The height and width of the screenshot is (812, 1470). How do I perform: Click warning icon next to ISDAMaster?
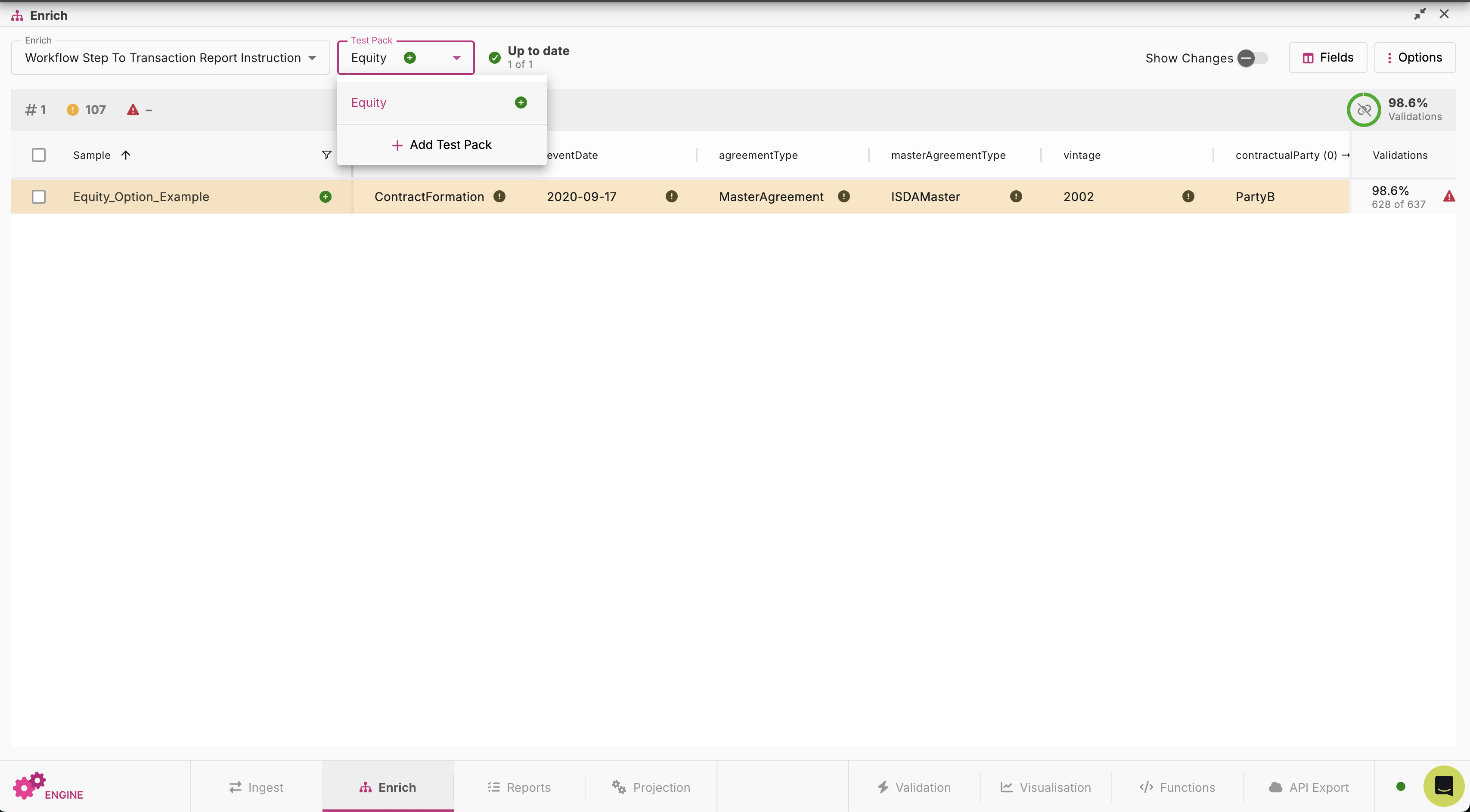[x=1016, y=196]
